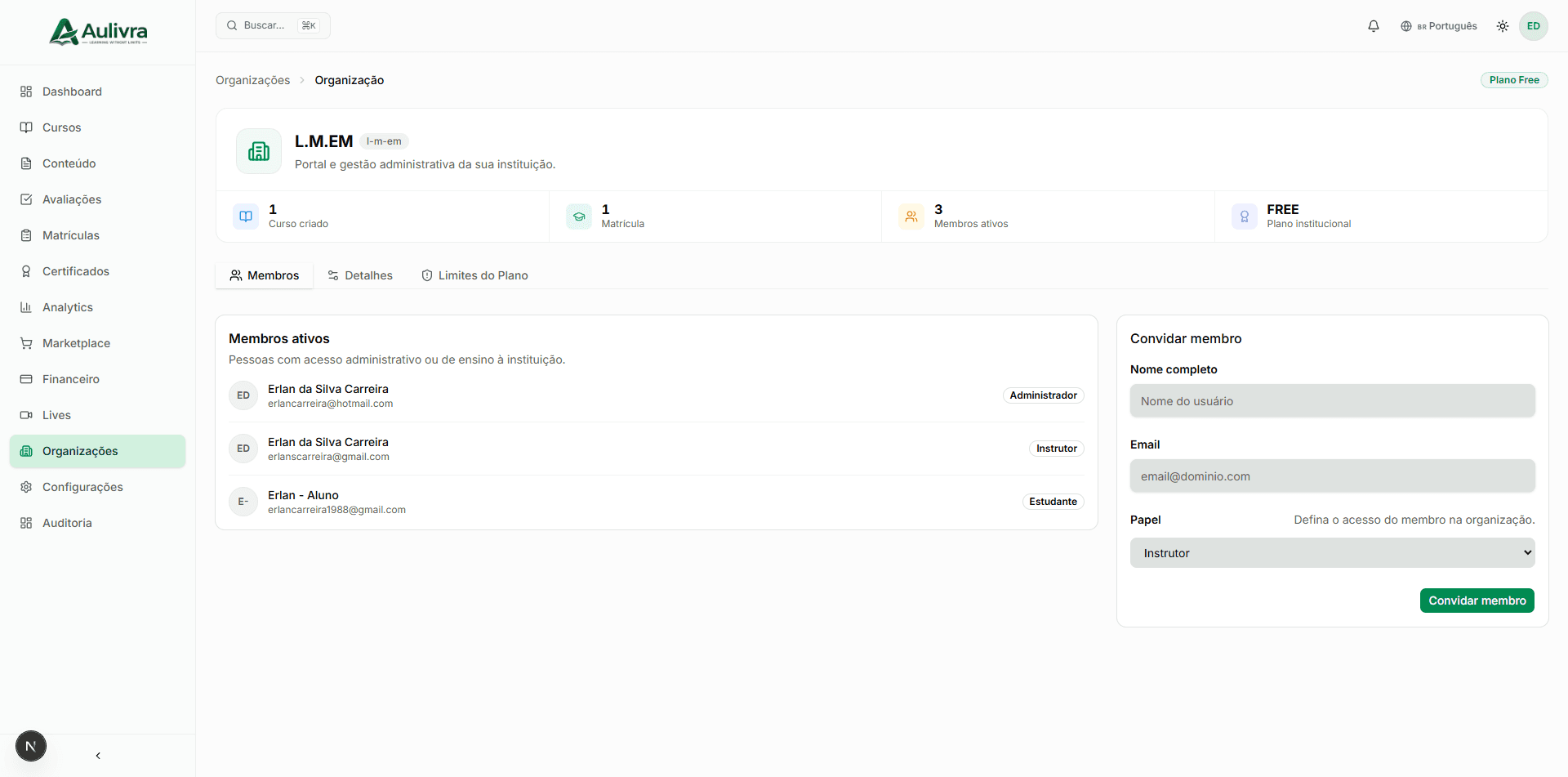The height and width of the screenshot is (777, 1568).
Task: Click the Organização breadcrumb text
Action: pos(349,80)
